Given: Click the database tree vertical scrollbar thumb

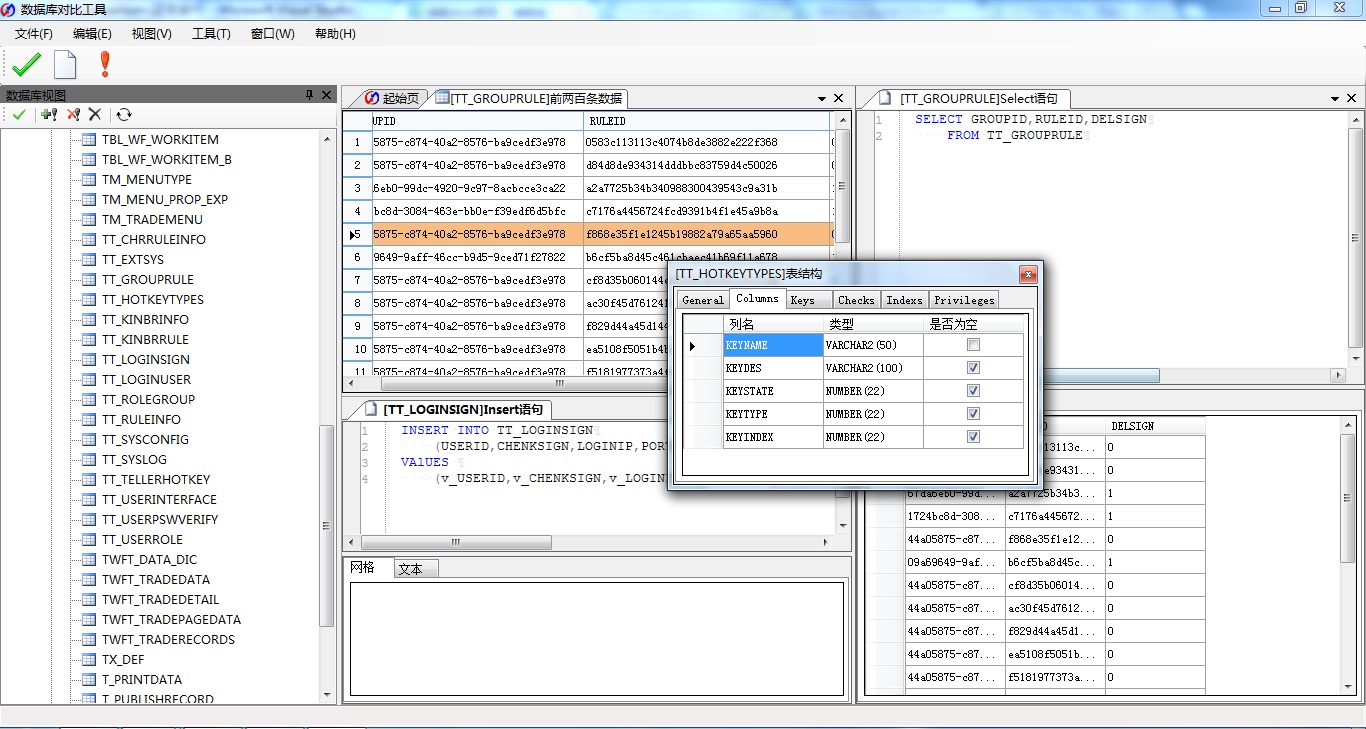Looking at the screenshot, I should (x=326, y=525).
